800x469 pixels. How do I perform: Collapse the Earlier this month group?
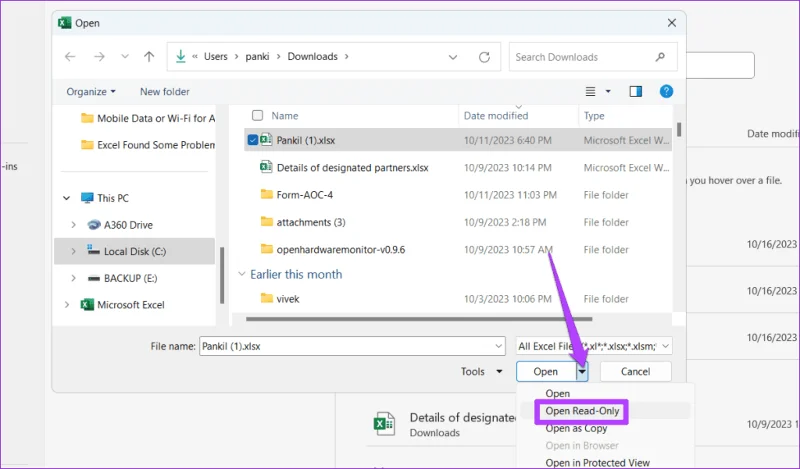coord(242,275)
